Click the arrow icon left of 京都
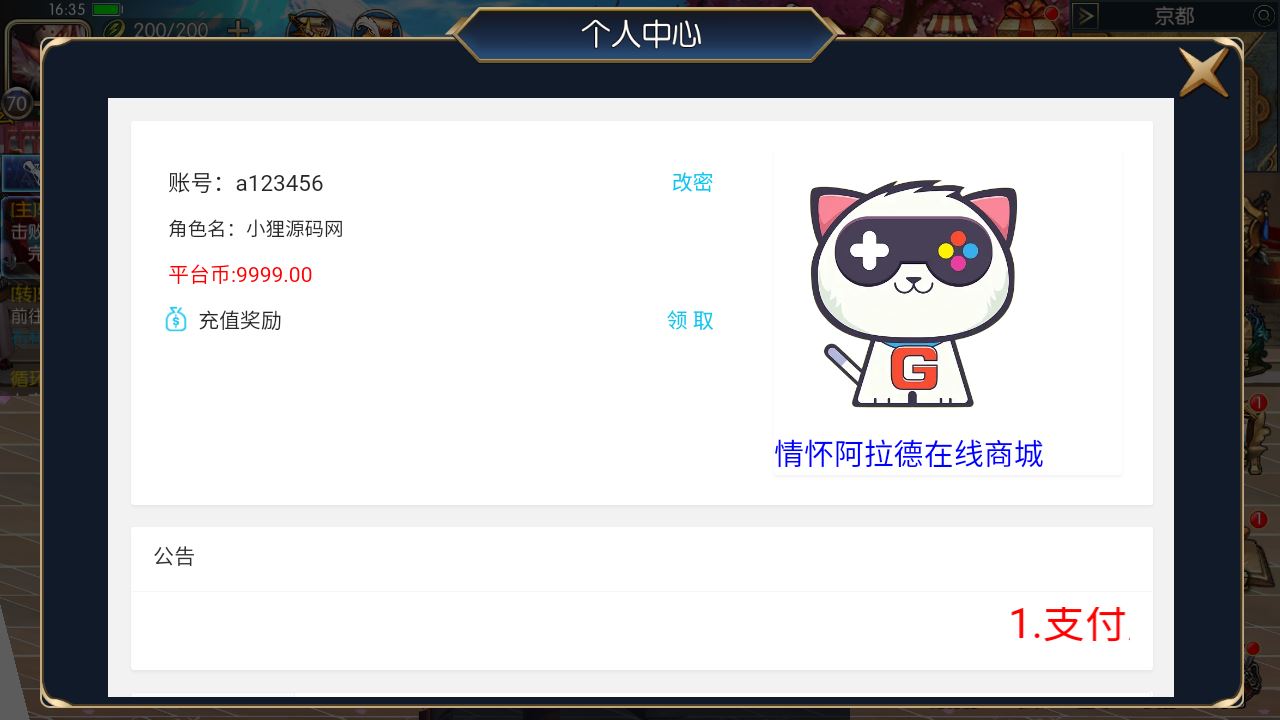 pyautogui.click(x=1086, y=15)
